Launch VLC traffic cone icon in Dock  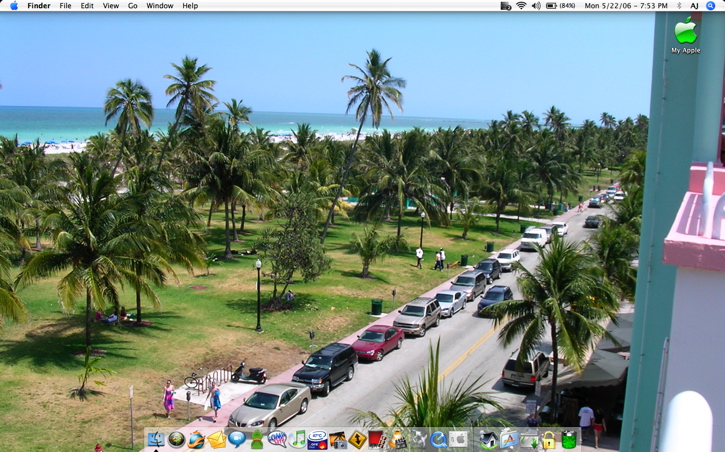(397, 440)
